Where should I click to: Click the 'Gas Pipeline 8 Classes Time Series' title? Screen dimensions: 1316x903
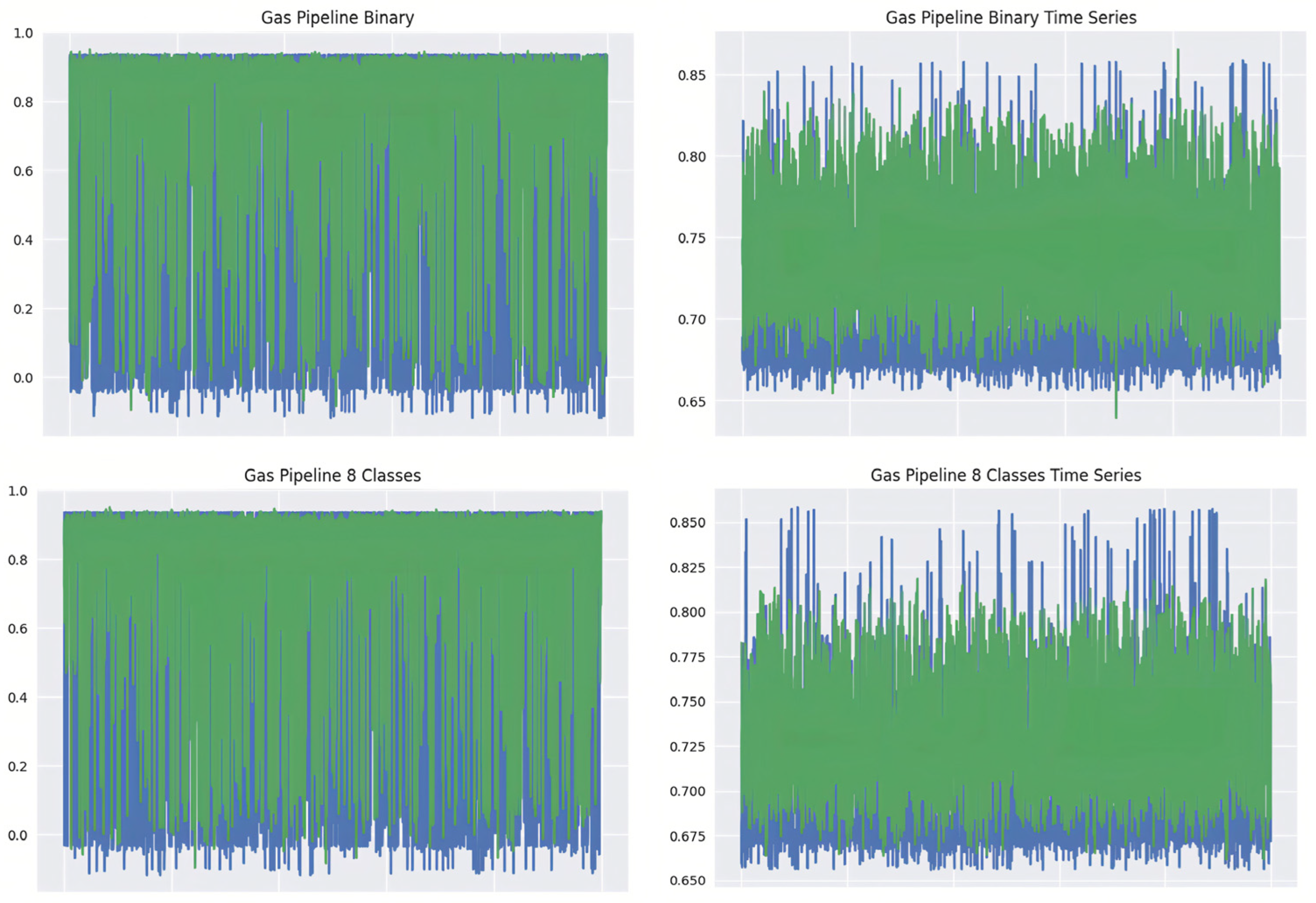click(1006, 475)
